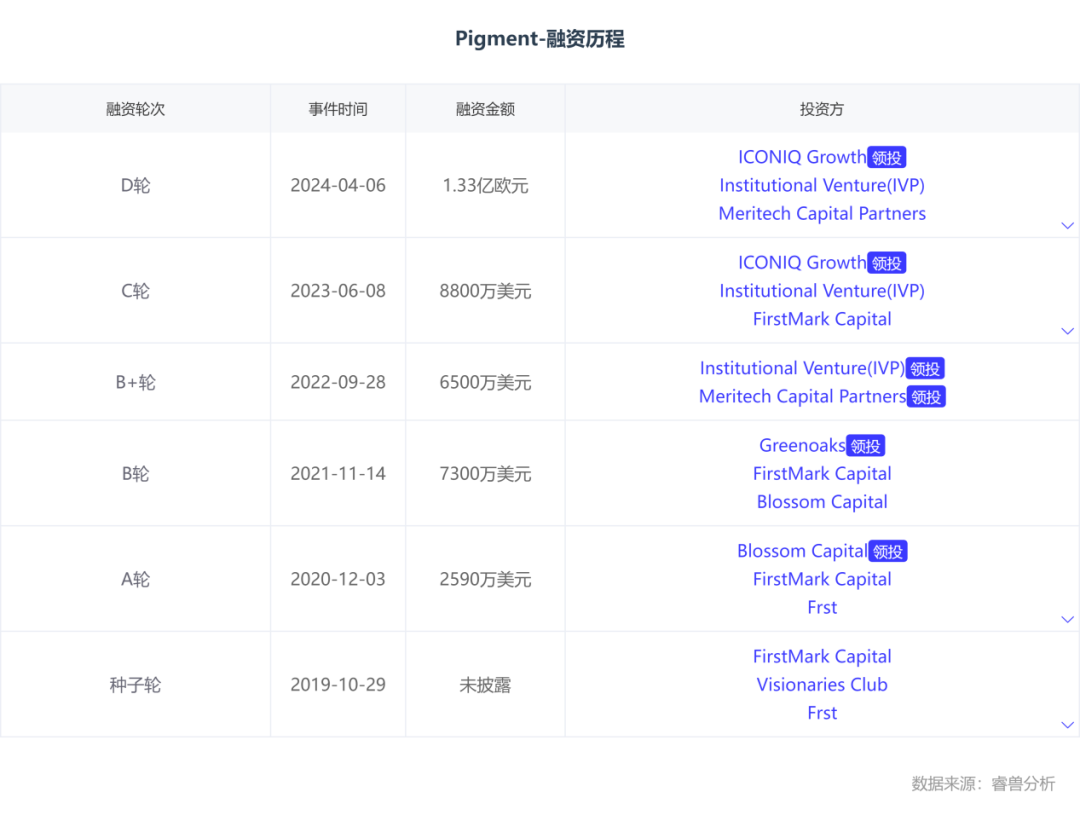Open Blossom Capital link in A轮 row
This screenshot has width=1080, height=827.
tap(802, 551)
